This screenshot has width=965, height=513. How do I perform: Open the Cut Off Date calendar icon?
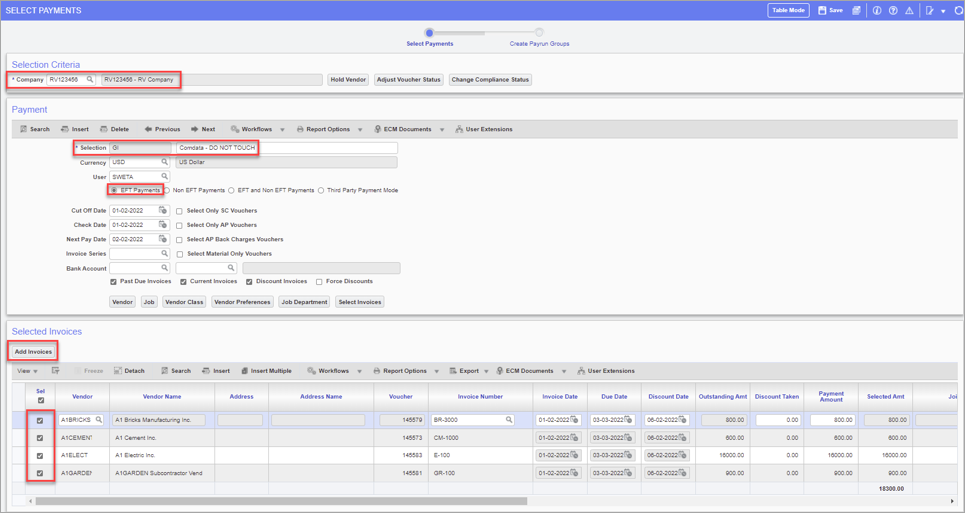point(163,210)
